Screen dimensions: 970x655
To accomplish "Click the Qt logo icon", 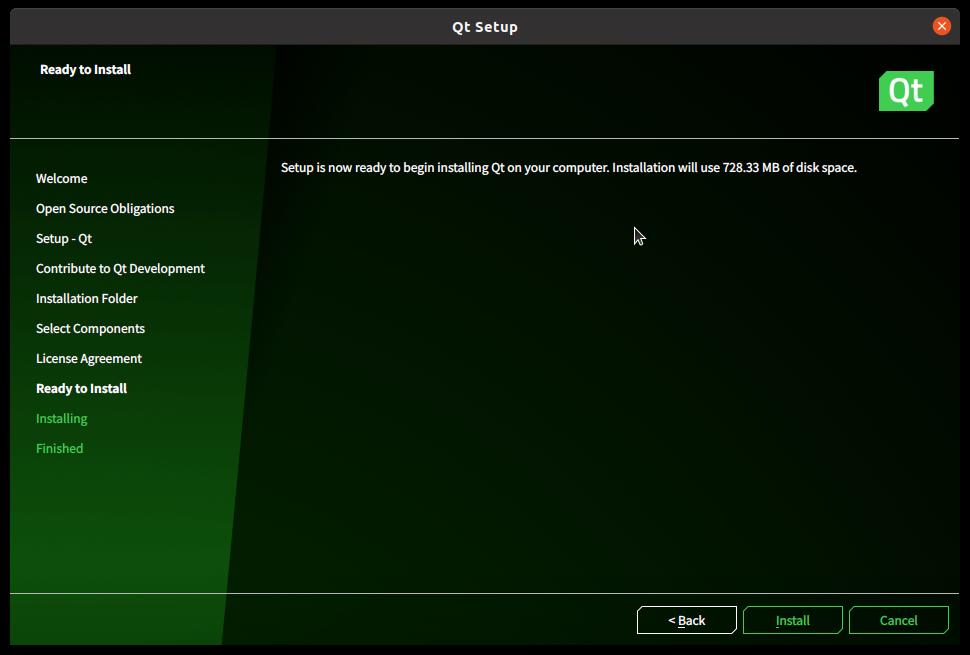I will point(906,91).
